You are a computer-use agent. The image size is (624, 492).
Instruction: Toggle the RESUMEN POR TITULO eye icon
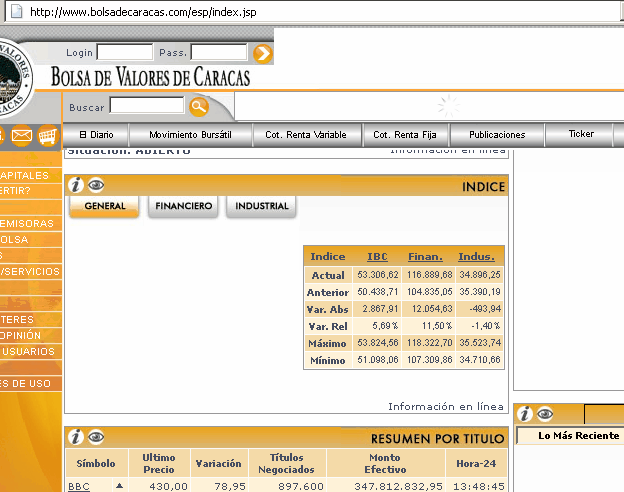(96, 437)
